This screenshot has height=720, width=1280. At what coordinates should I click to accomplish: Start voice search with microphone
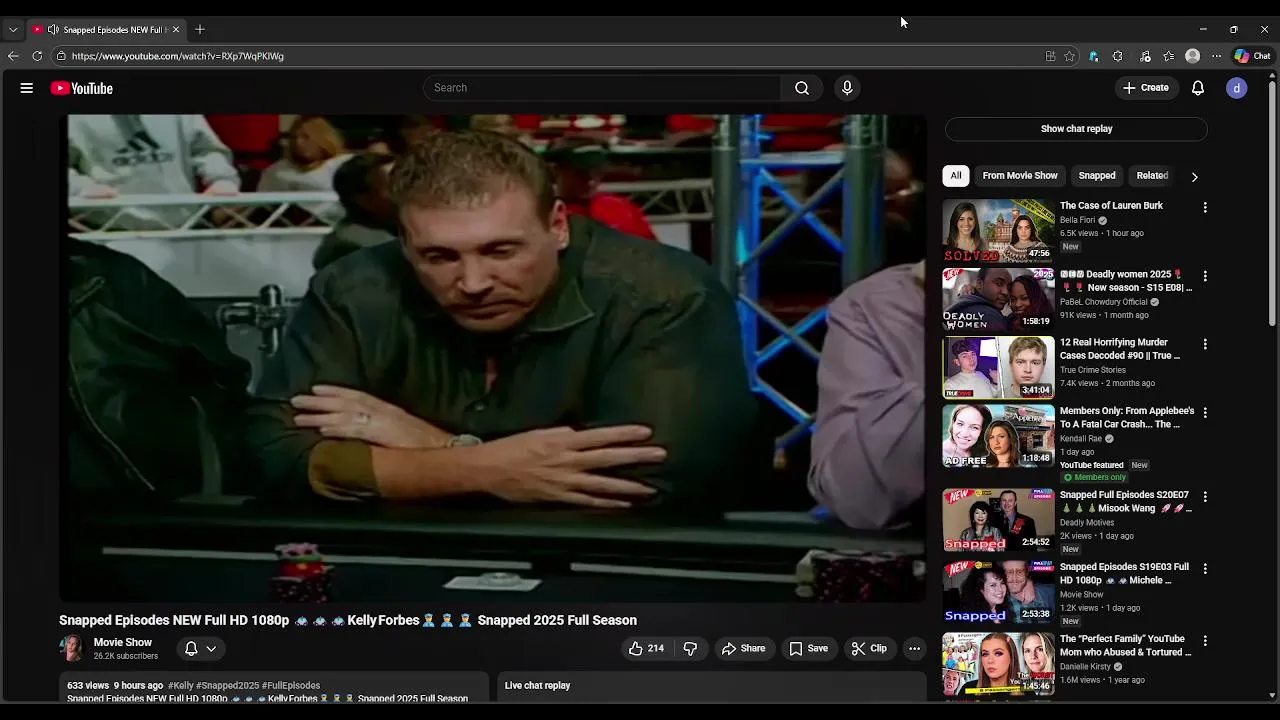[x=847, y=88]
